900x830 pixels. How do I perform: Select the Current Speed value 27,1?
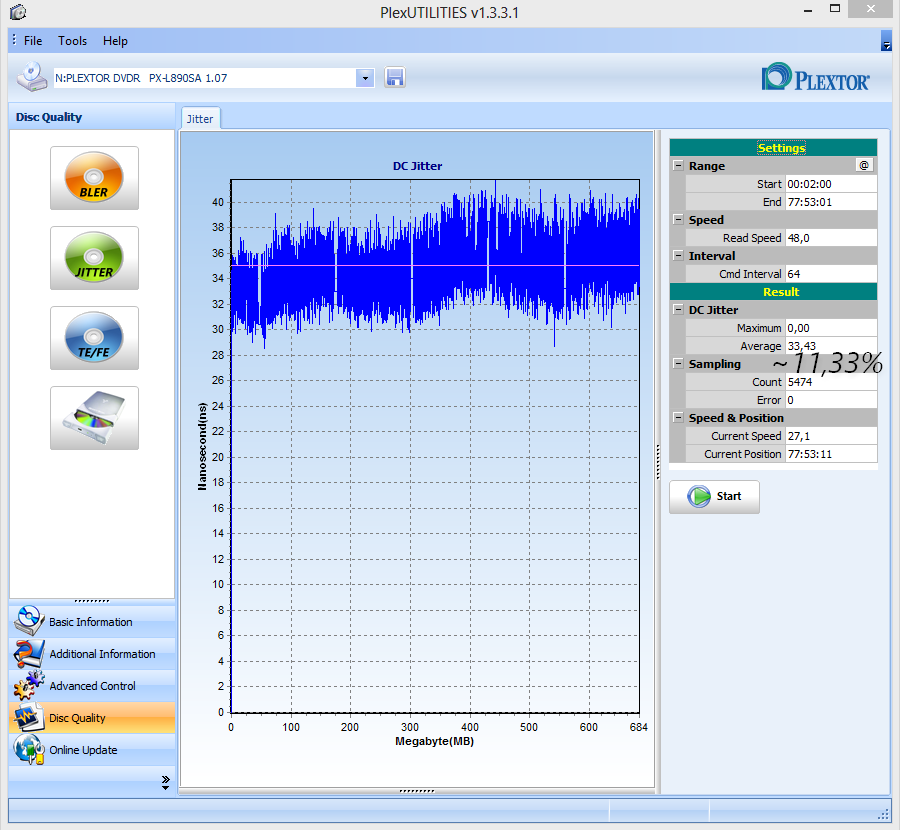tap(831, 436)
